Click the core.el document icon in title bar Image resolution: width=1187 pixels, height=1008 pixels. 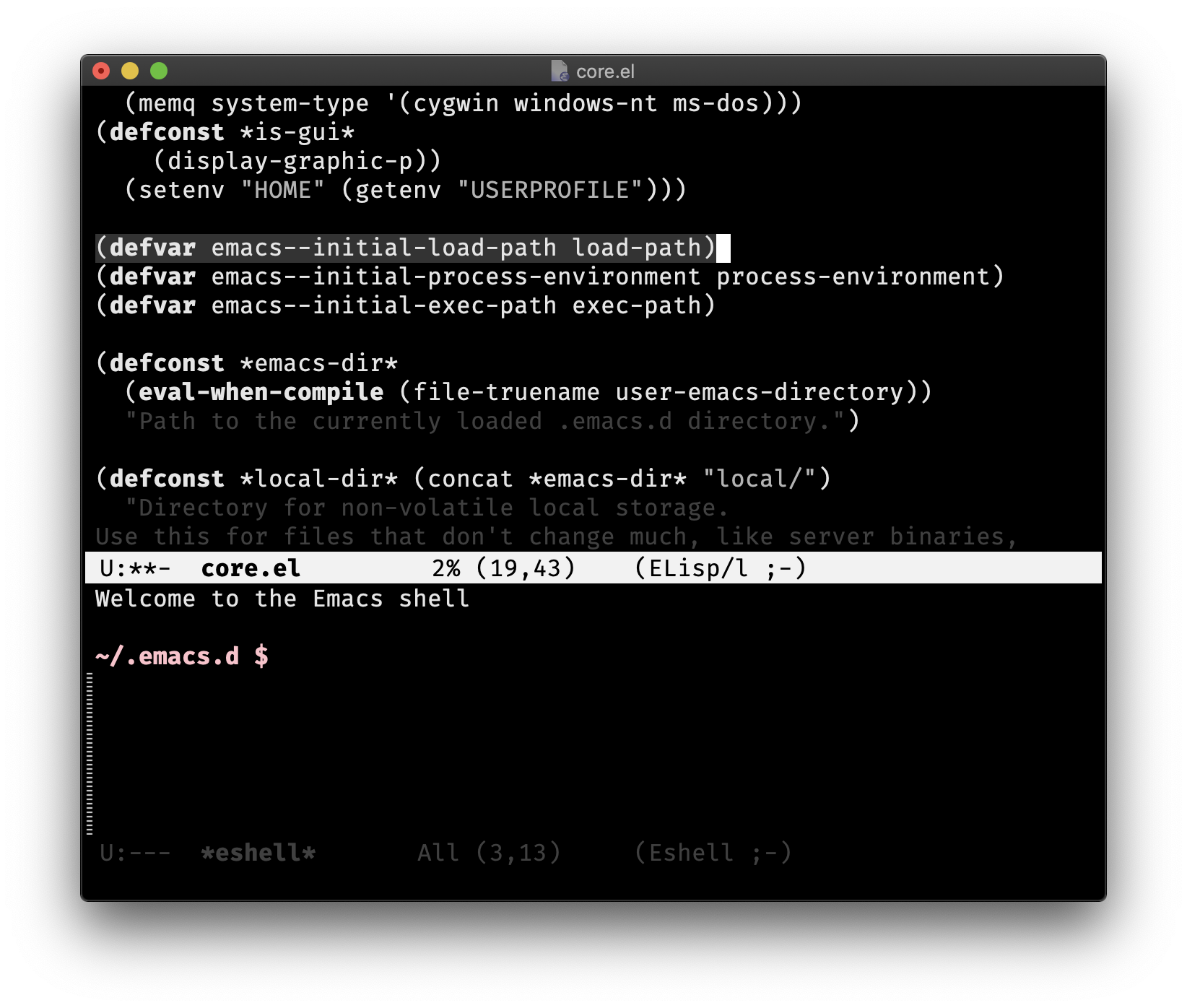coord(560,71)
